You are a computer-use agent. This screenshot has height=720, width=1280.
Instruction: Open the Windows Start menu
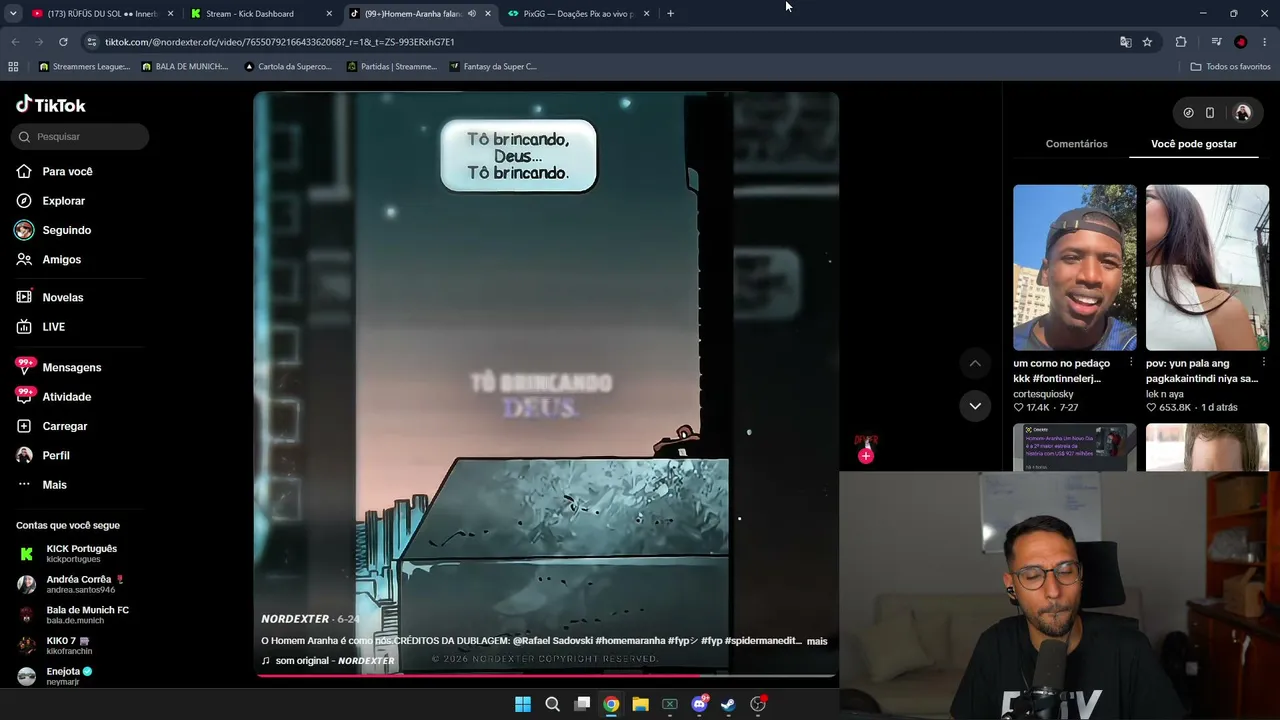click(x=523, y=704)
